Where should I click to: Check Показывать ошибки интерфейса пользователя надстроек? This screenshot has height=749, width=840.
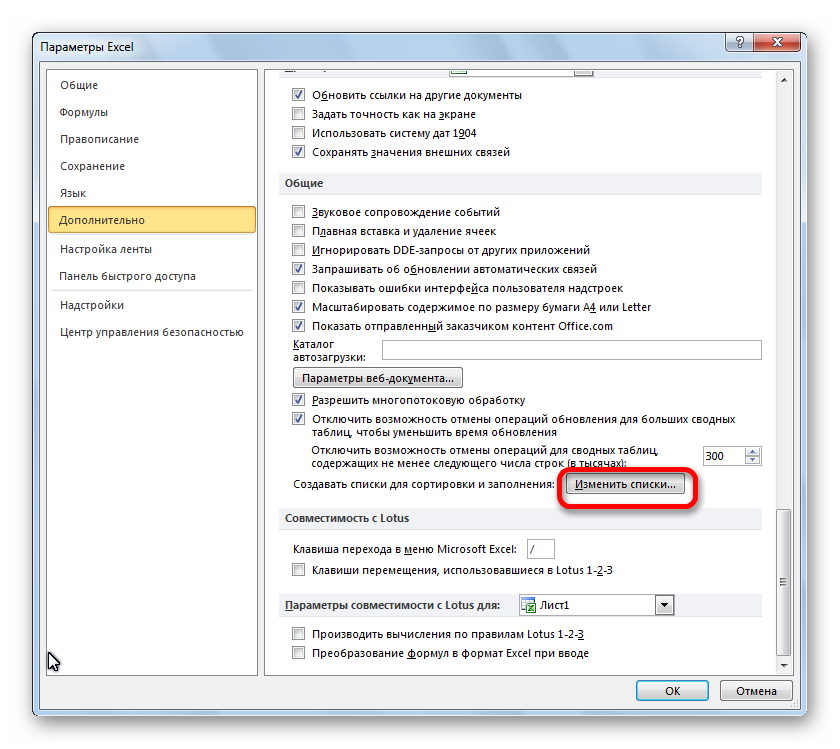point(298,288)
